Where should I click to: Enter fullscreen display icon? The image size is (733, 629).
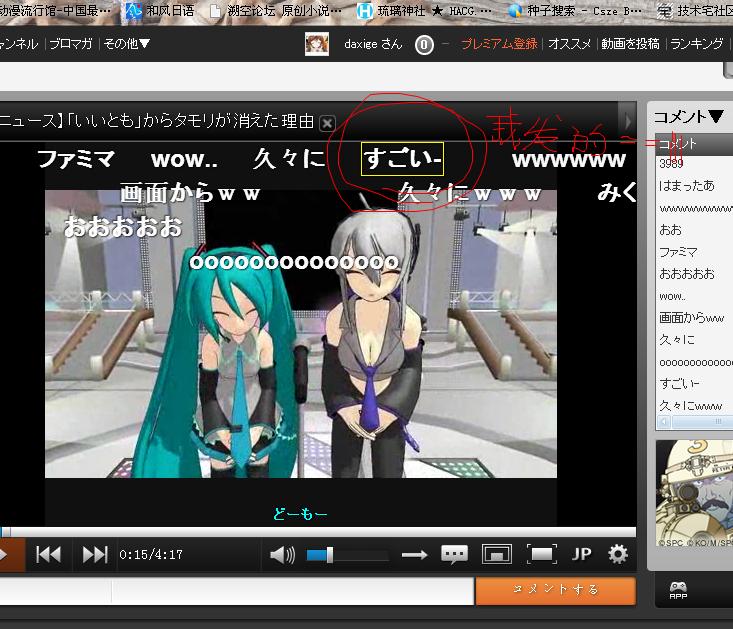click(541, 555)
